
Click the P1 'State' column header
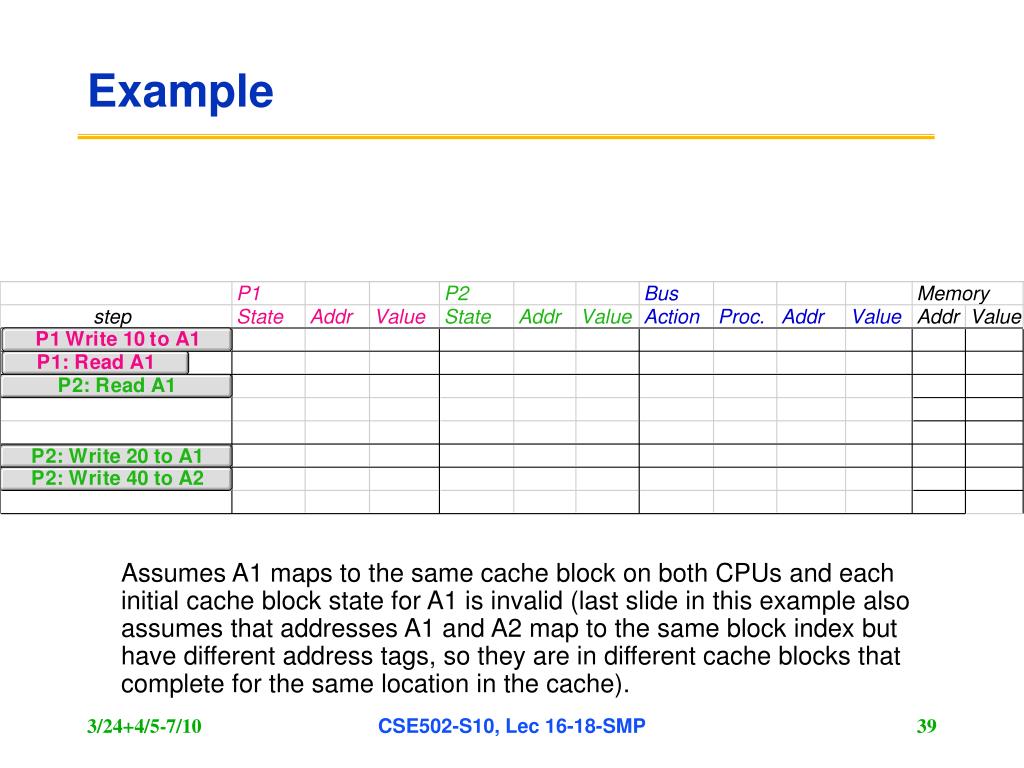pyautogui.click(x=261, y=317)
